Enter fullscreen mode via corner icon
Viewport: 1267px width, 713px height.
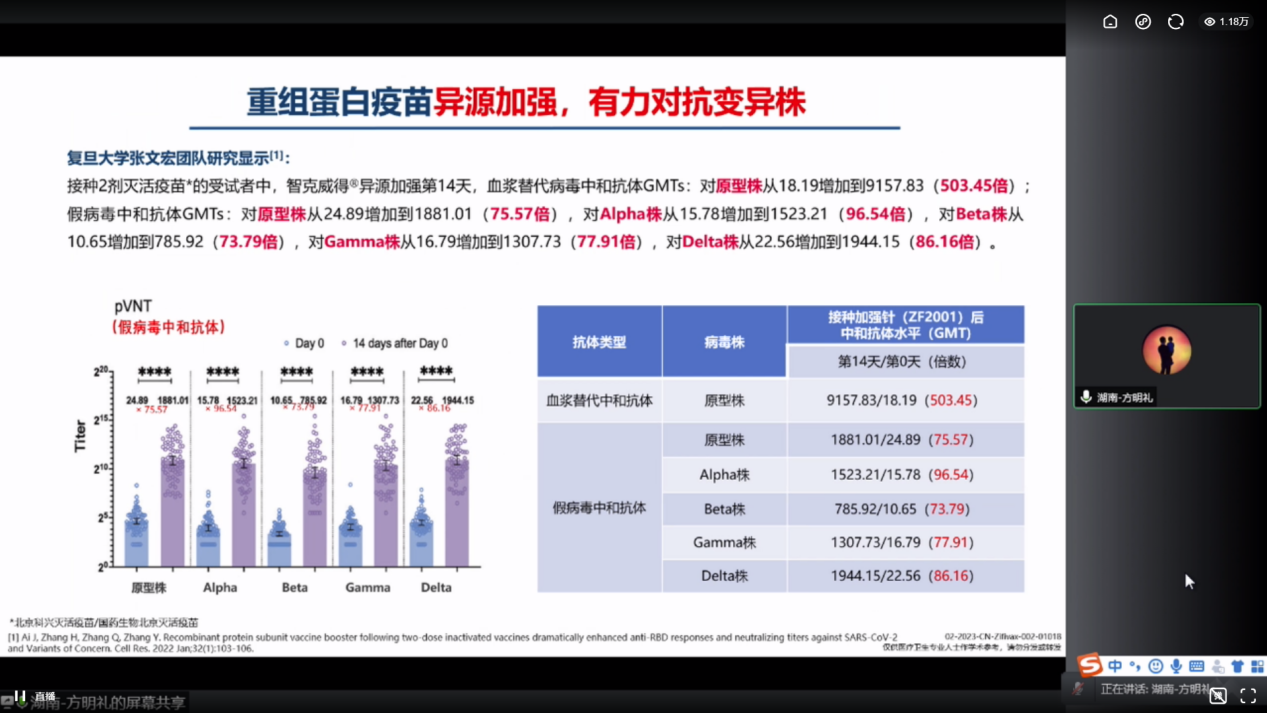1248,695
